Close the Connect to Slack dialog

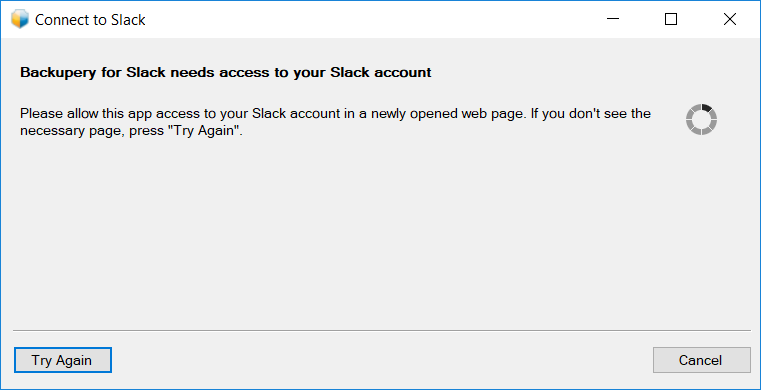point(729,19)
